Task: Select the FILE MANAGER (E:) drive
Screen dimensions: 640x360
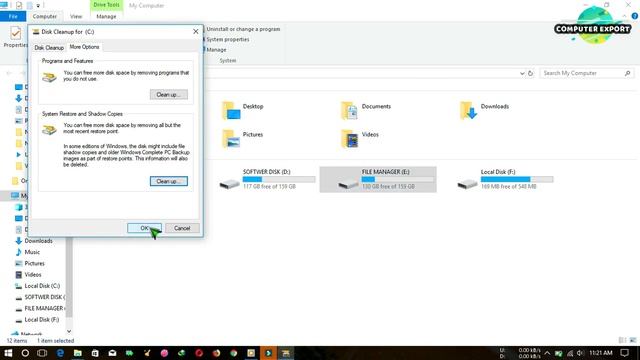Action: [x=378, y=179]
